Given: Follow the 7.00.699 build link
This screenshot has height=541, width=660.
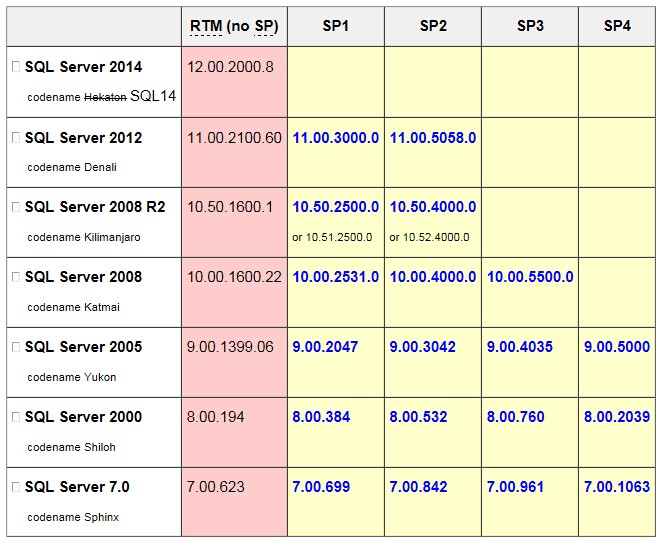Looking at the screenshot, I should coord(321,487).
